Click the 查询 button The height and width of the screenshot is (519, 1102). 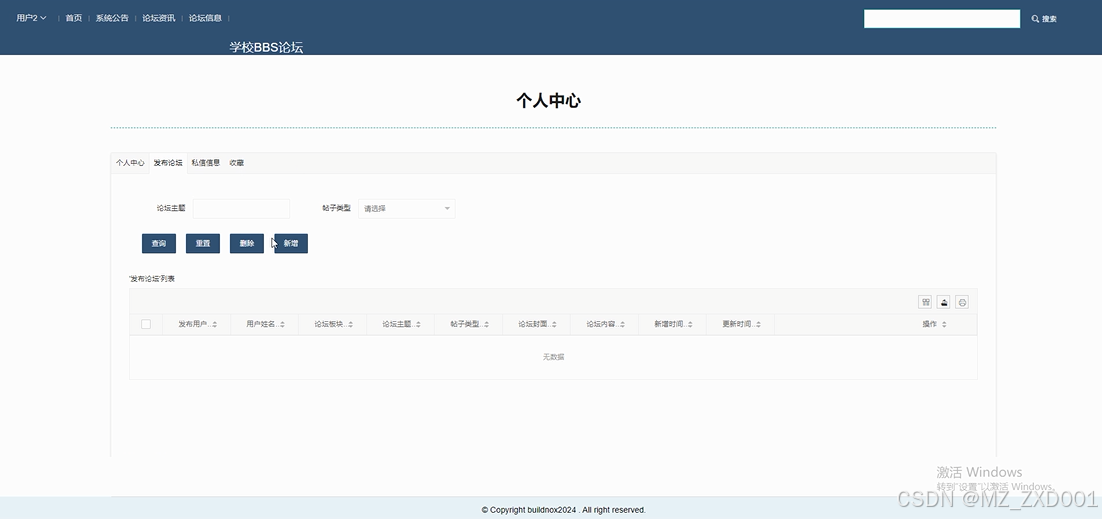(x=159, y=243)
